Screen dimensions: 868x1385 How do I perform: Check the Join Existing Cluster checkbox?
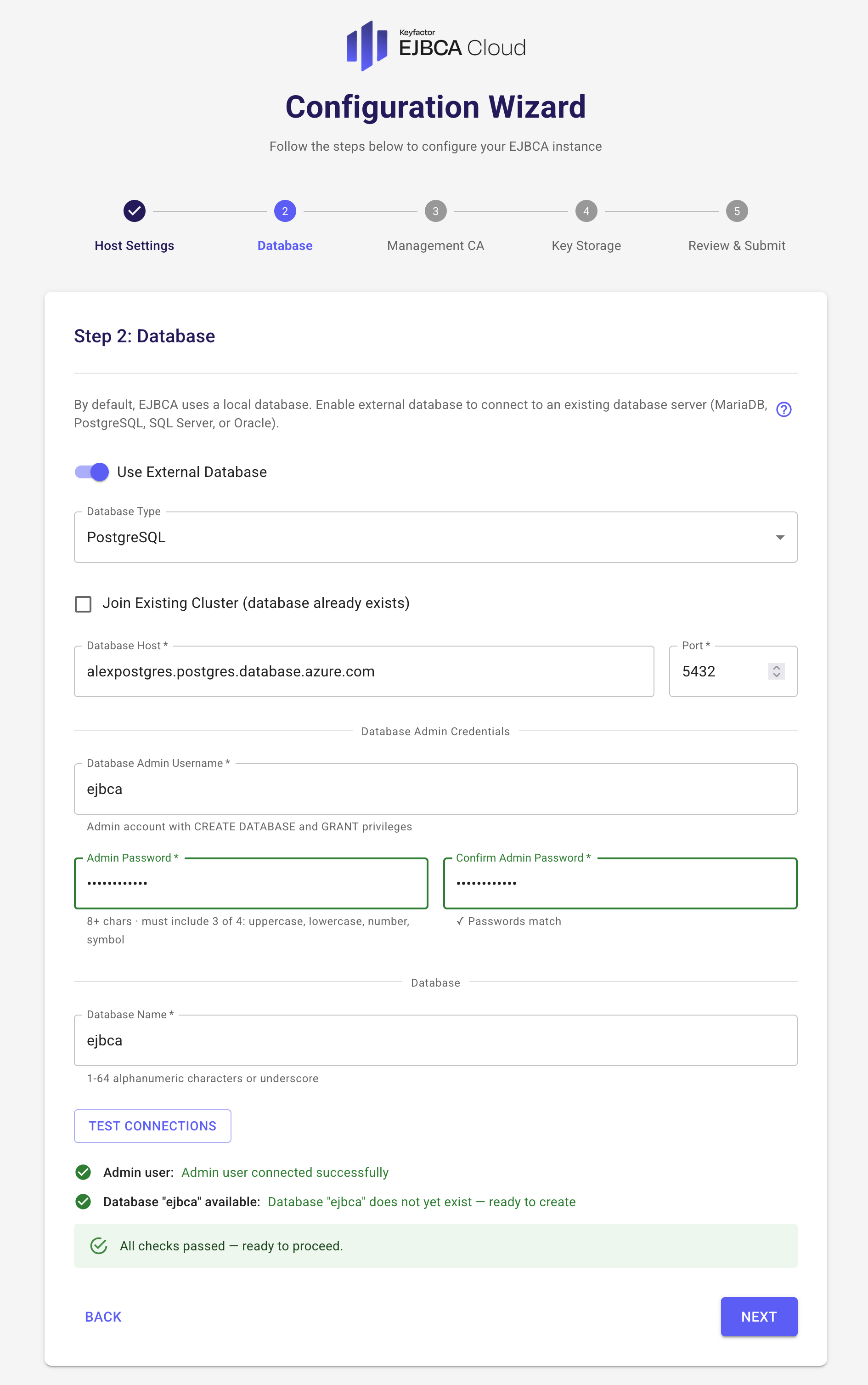tap(83, 604)
